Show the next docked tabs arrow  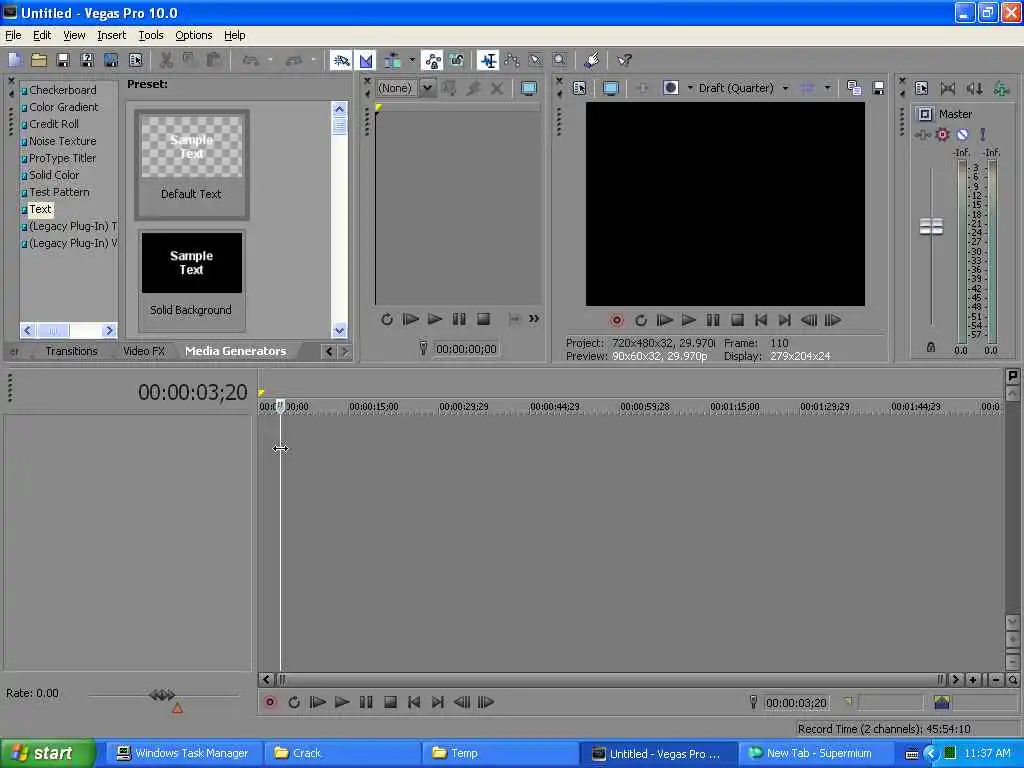coord(344,351)
